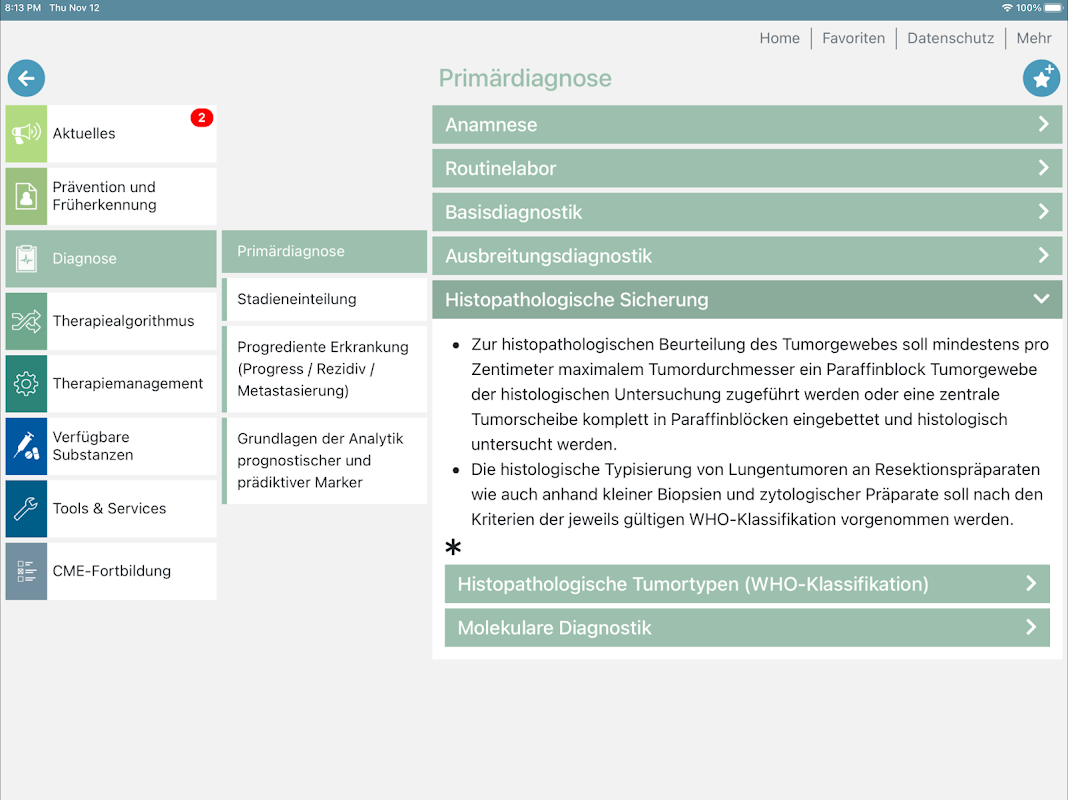Expand the Routinelabor section
This screenshot has height=800, width=1068.
pyautogui.click(x=747, y=168)
